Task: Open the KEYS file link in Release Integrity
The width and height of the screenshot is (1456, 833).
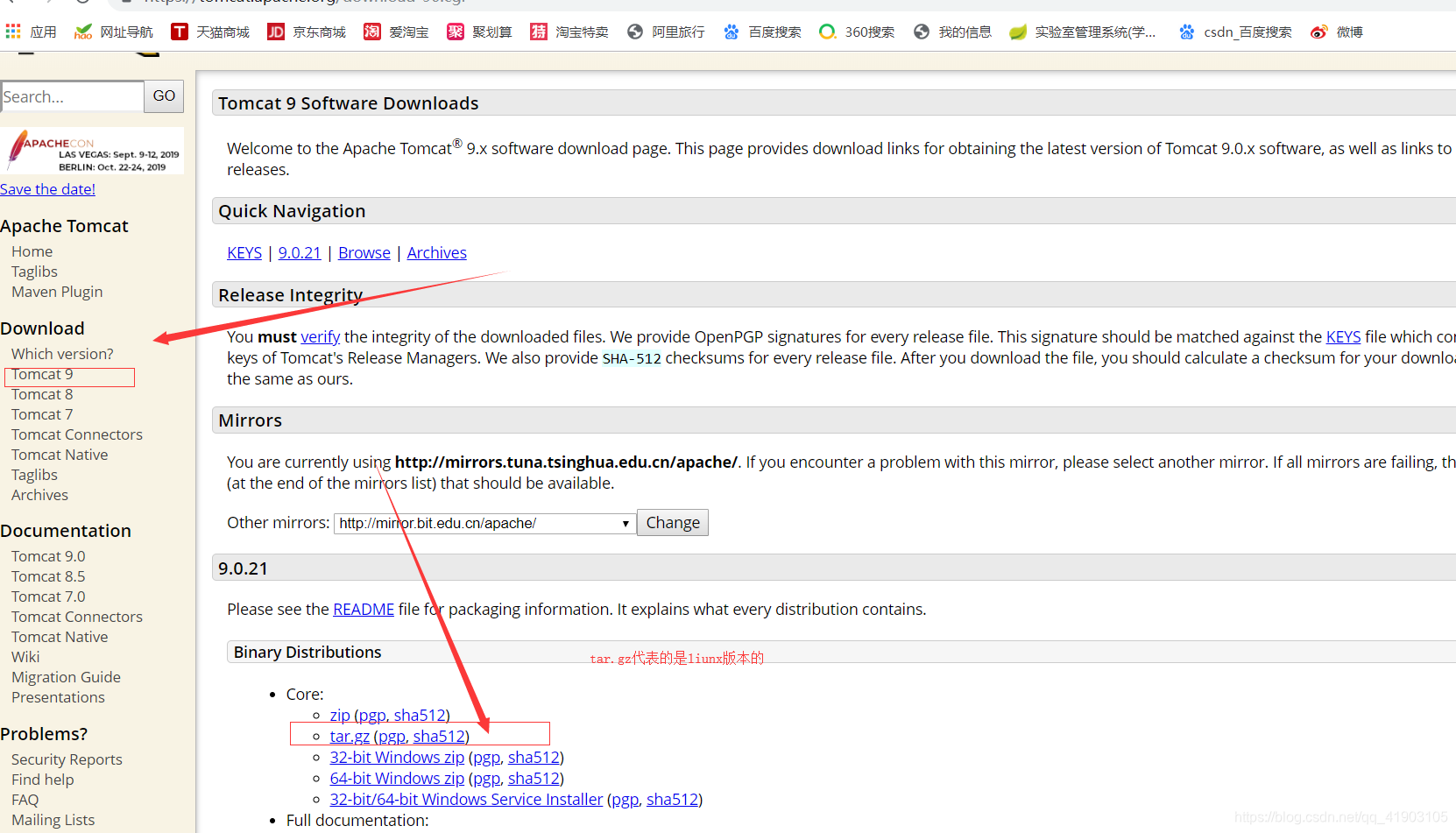Action: coord(1343,337)
